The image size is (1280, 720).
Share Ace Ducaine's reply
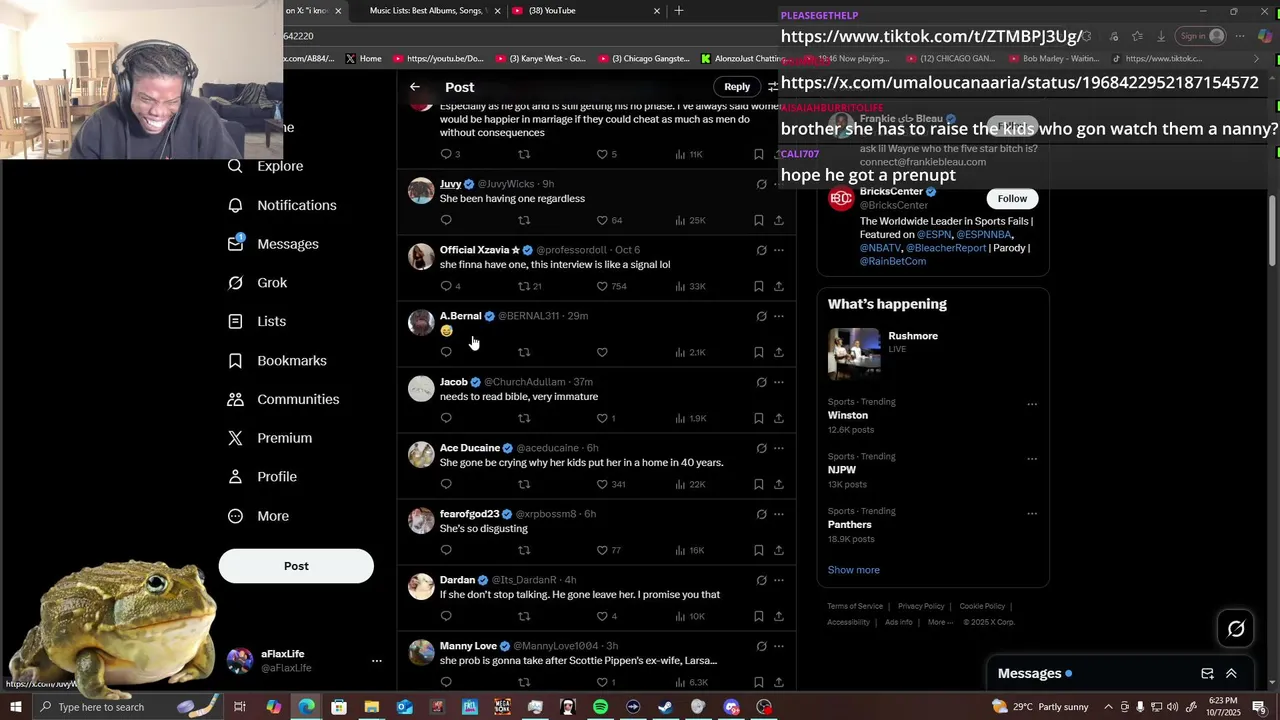pos(779,484)
